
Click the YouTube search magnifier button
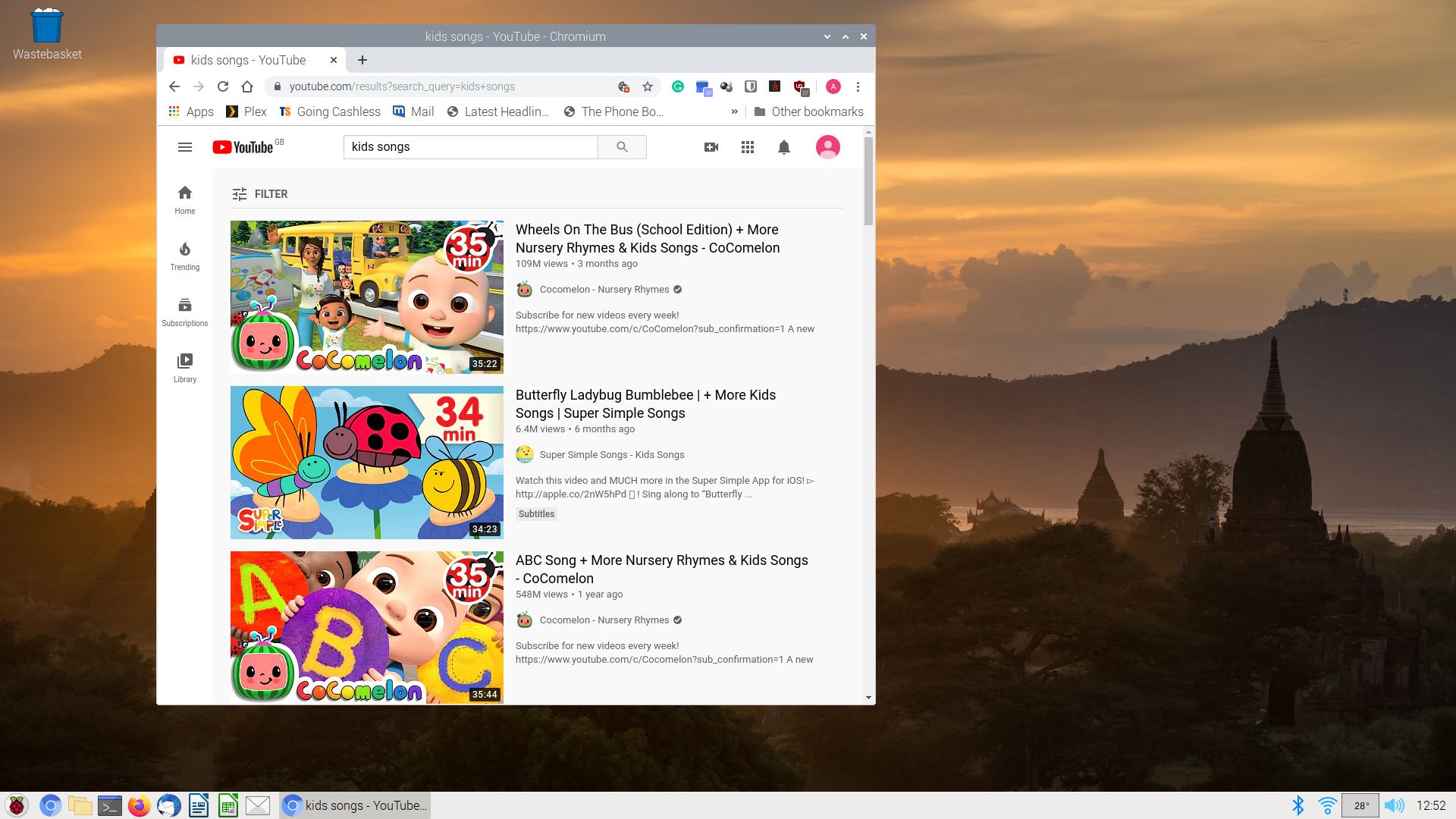pyautogui.click(x=622, y=147)
